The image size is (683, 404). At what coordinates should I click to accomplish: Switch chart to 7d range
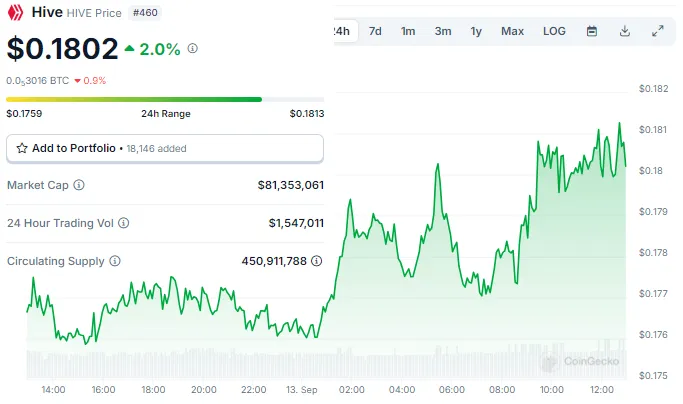point(375,31)
